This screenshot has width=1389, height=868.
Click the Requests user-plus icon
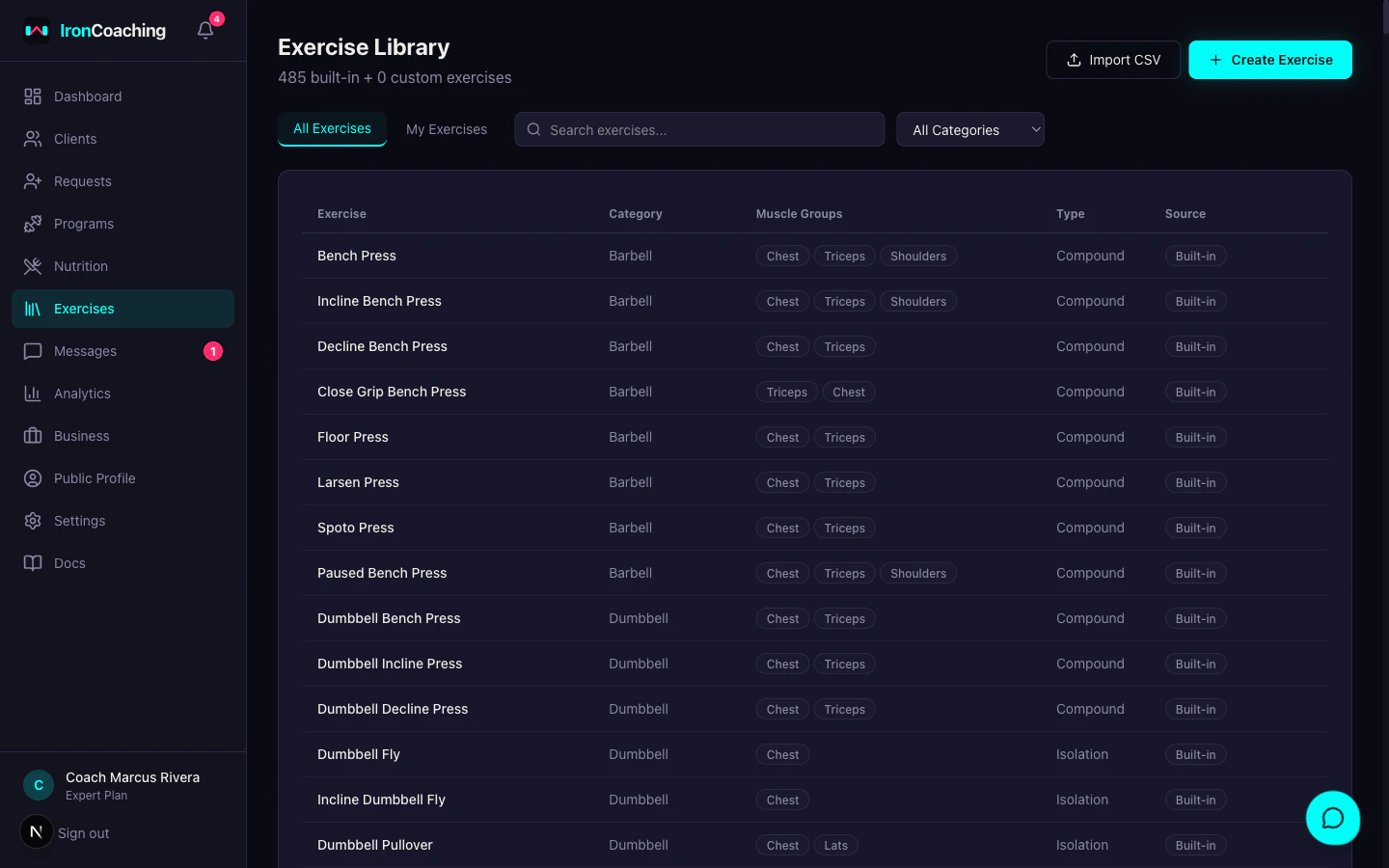(33, 181)
